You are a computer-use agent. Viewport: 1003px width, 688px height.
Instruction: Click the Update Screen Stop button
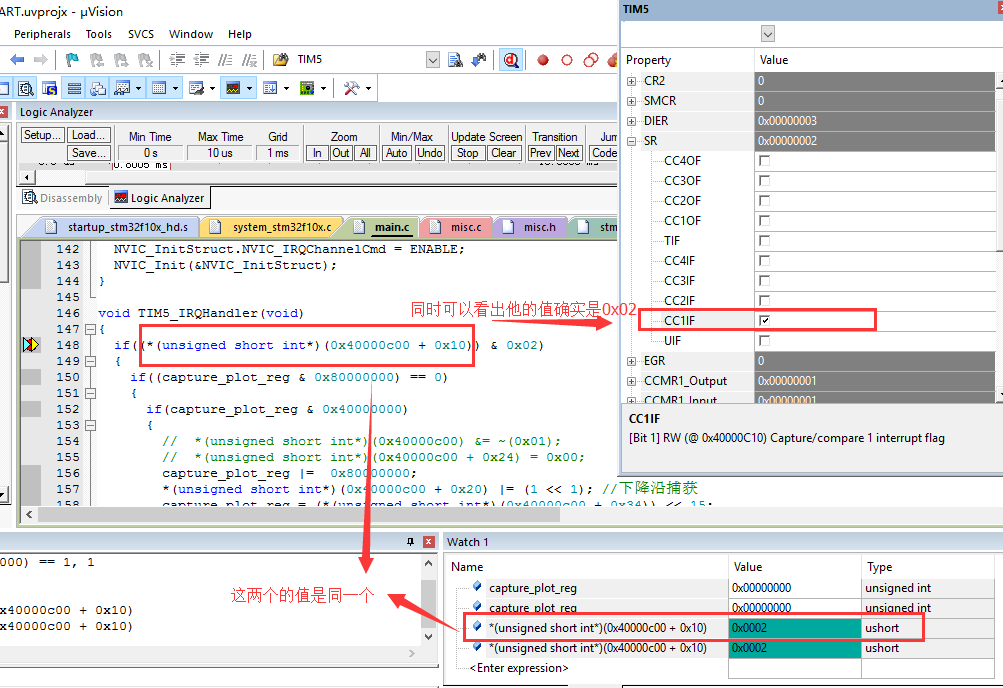[x=468, y=153]
